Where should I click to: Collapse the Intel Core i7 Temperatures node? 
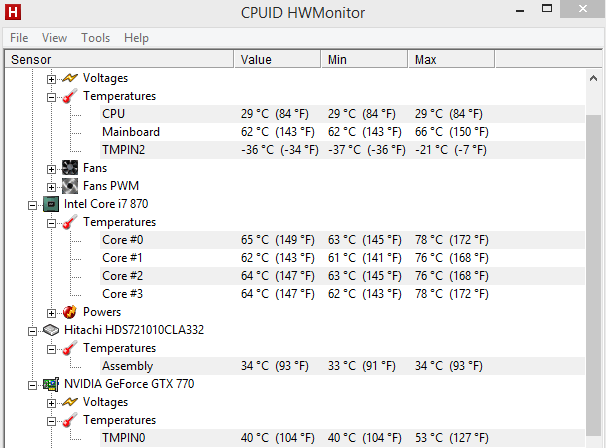[x=51, y=223]
